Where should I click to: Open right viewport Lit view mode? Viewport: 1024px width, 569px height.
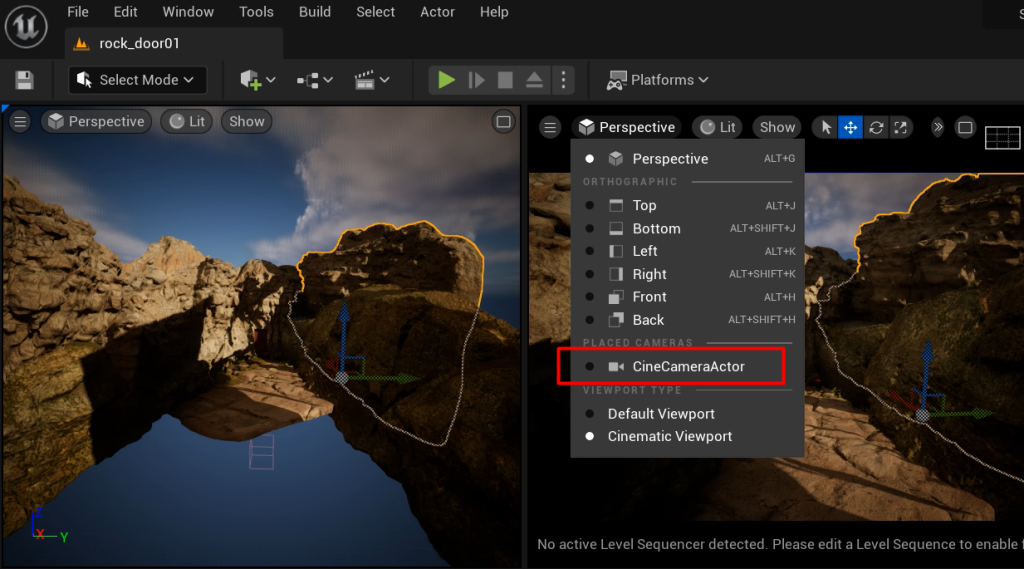coord(718,127)
